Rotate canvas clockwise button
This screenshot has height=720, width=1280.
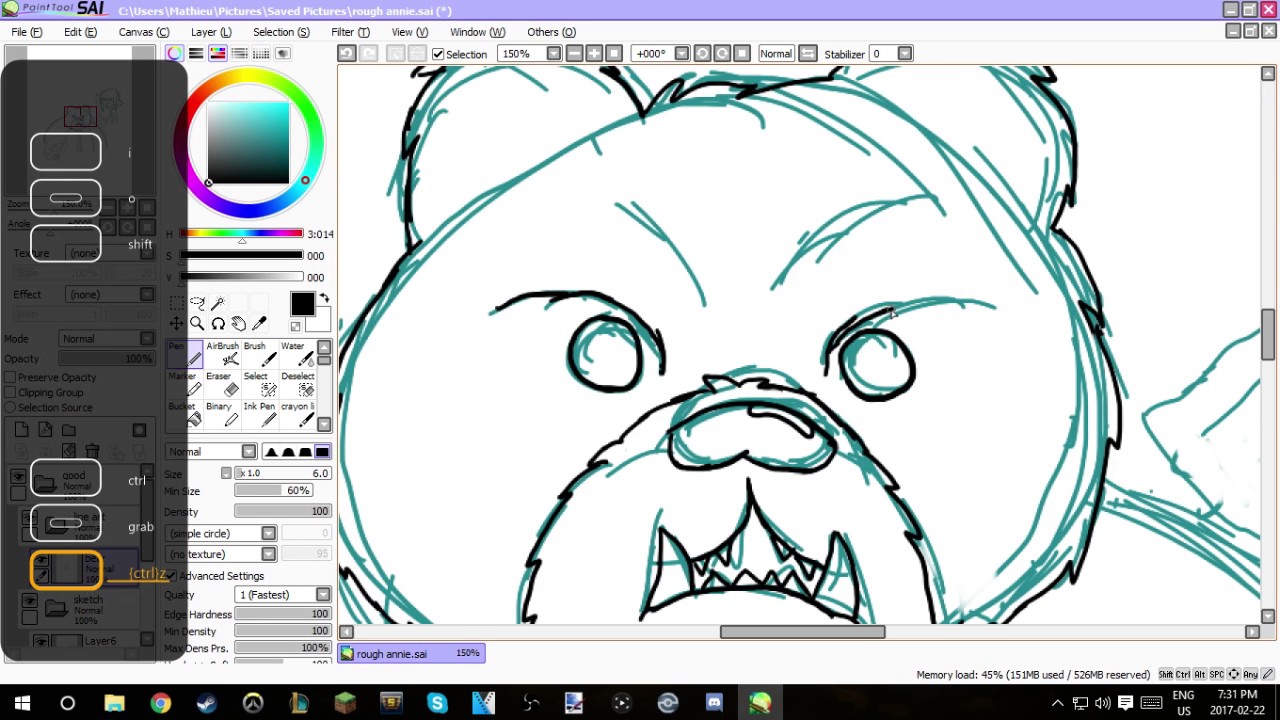coord(722,54)
